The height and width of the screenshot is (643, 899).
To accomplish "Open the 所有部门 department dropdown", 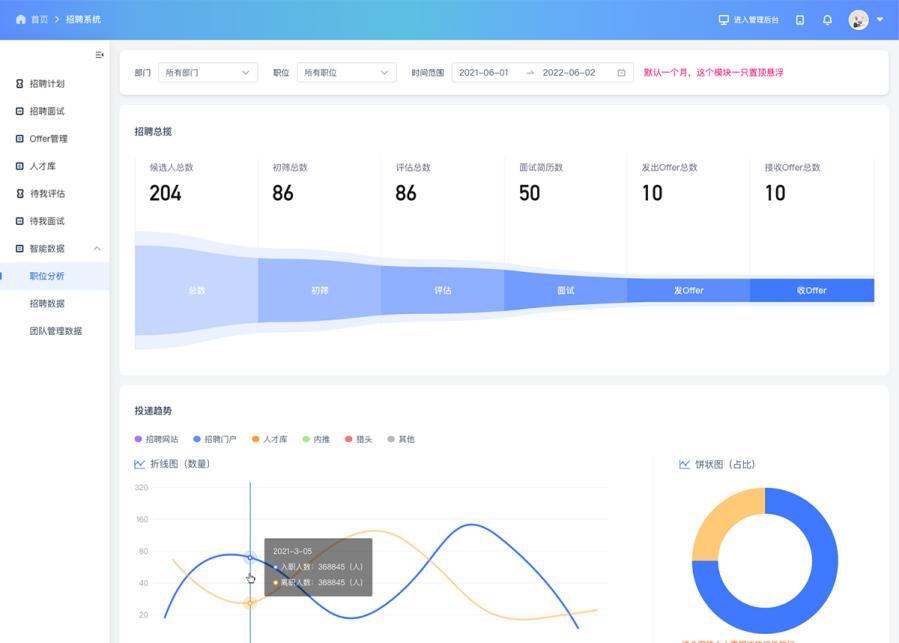I will [208, 73].
